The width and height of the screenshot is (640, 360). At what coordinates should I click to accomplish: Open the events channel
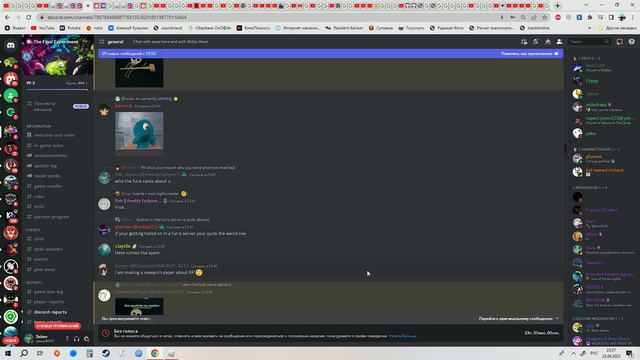(x=40, y=259)
